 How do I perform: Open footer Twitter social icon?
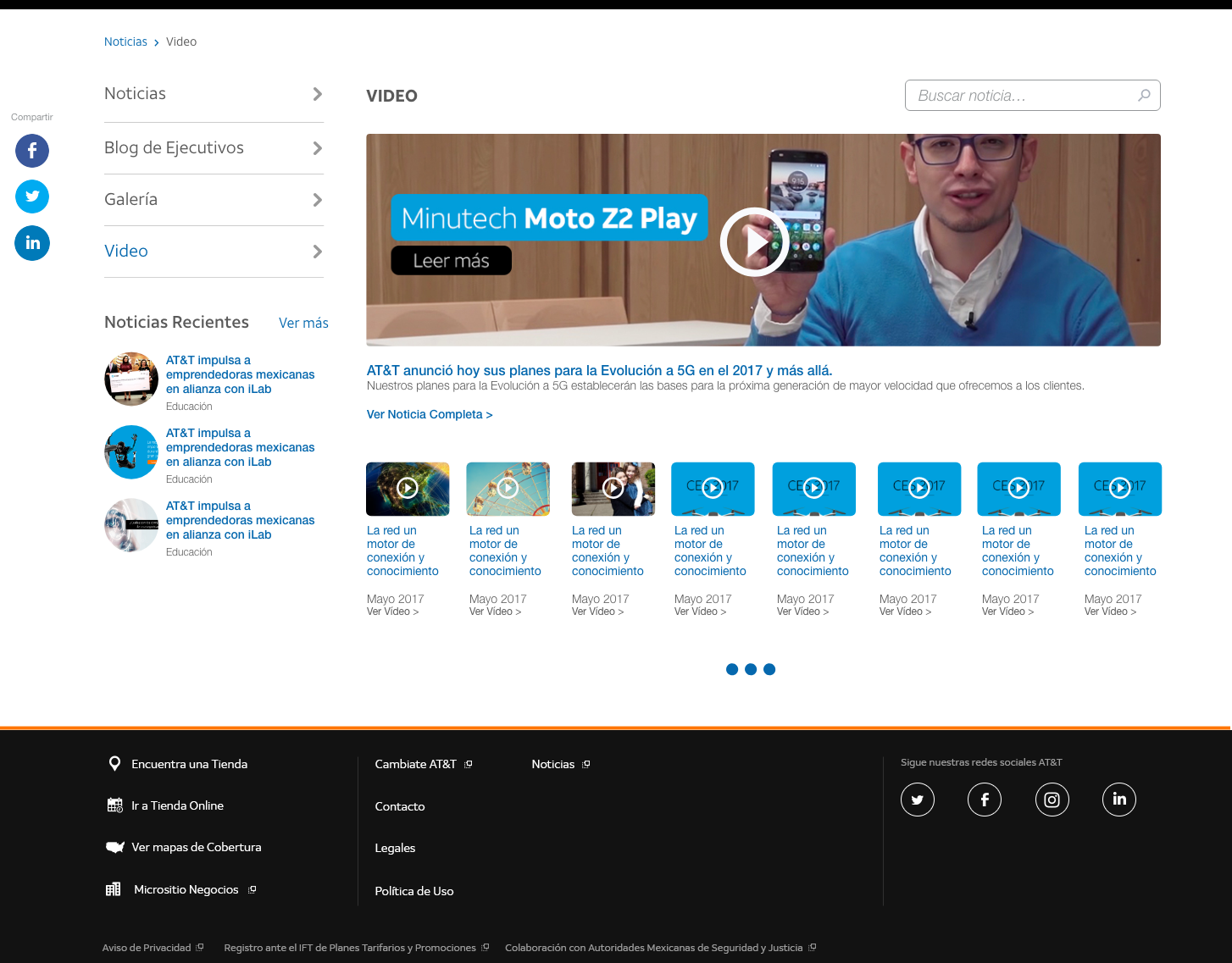pos(917,800)
